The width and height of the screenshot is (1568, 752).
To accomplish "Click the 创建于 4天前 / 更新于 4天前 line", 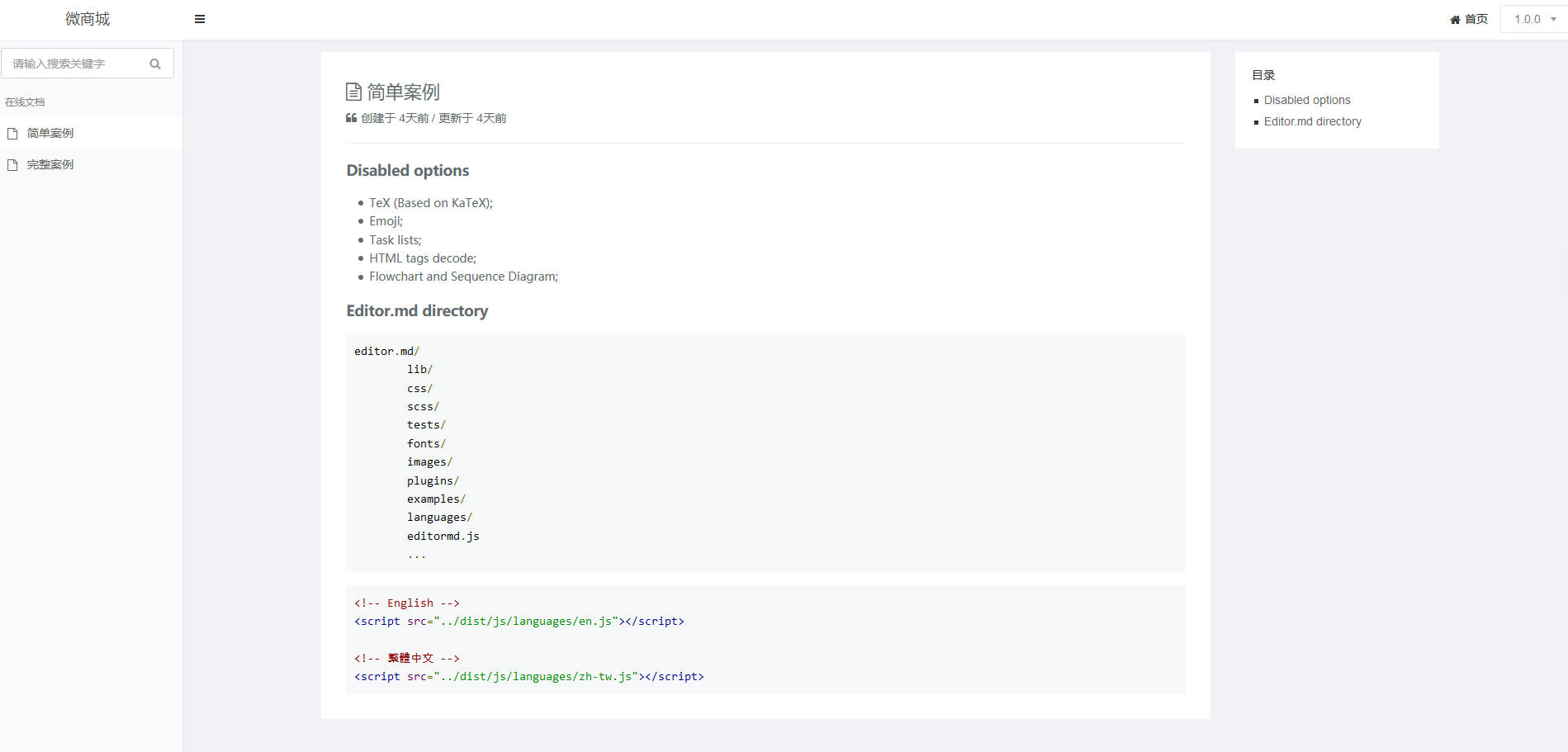I will (426, 119).
